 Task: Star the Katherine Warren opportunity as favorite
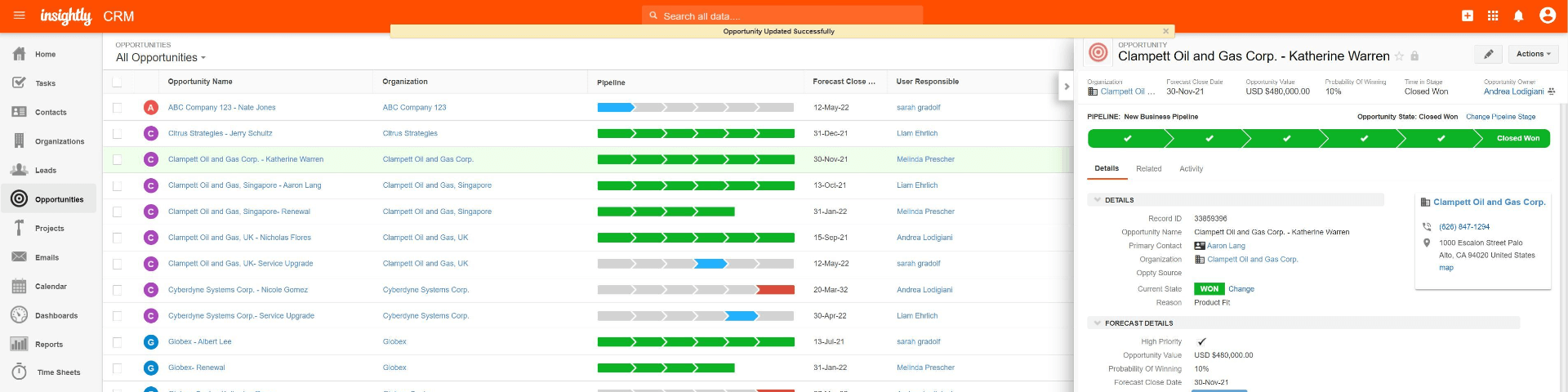[x=1399, y=56]
